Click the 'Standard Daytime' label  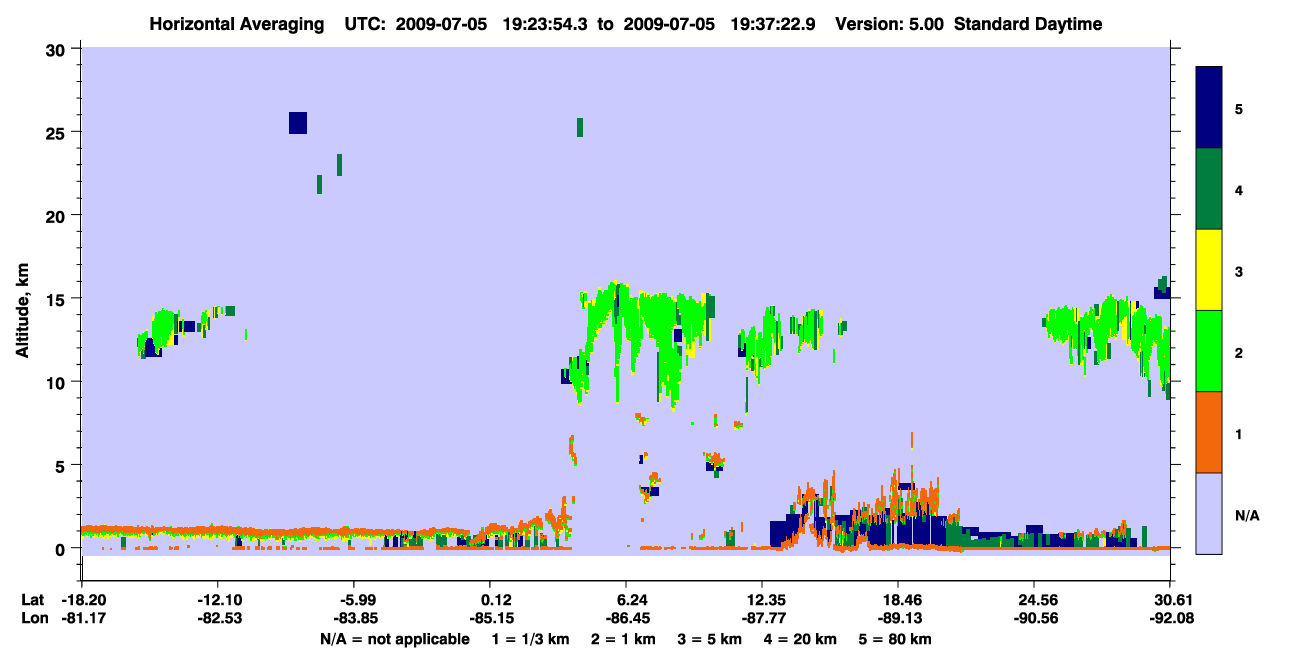pyautogui.click(x=1028, y=24)
